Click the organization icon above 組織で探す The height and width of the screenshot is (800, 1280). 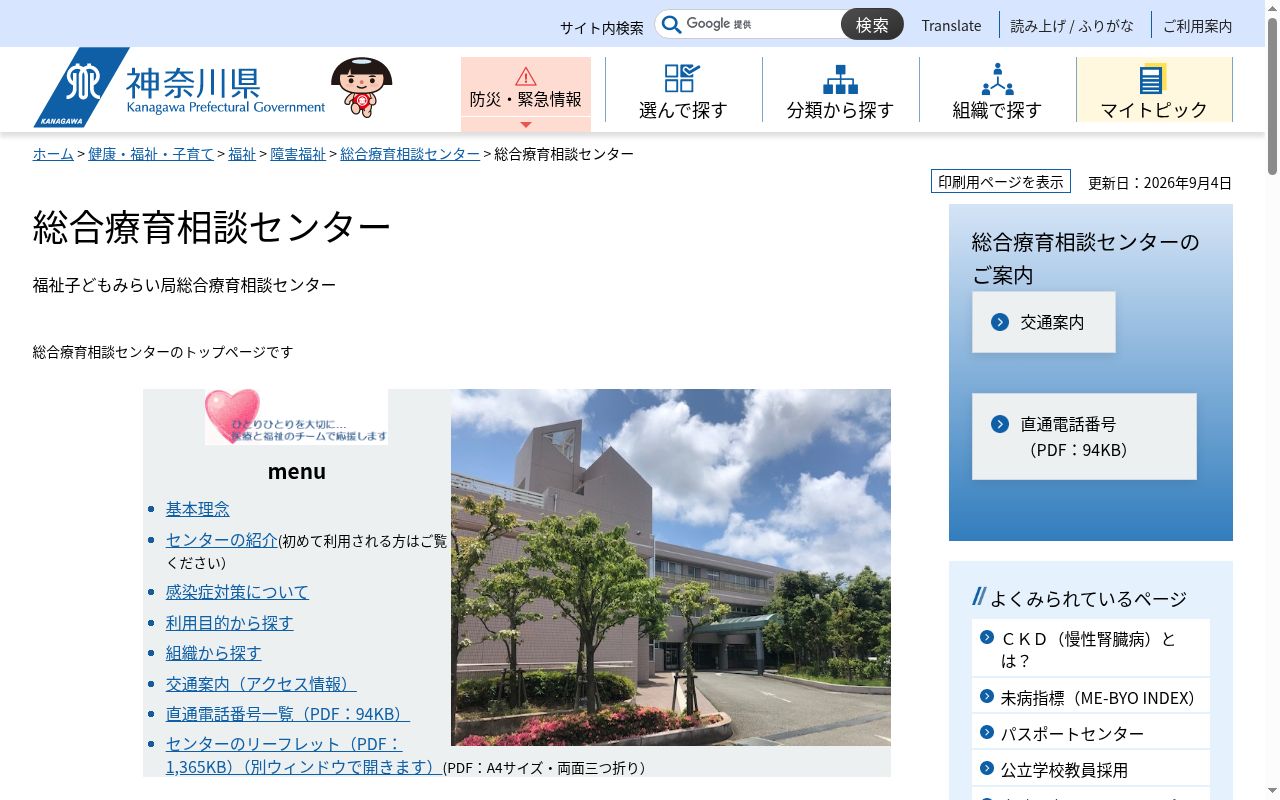pos(997,79)
